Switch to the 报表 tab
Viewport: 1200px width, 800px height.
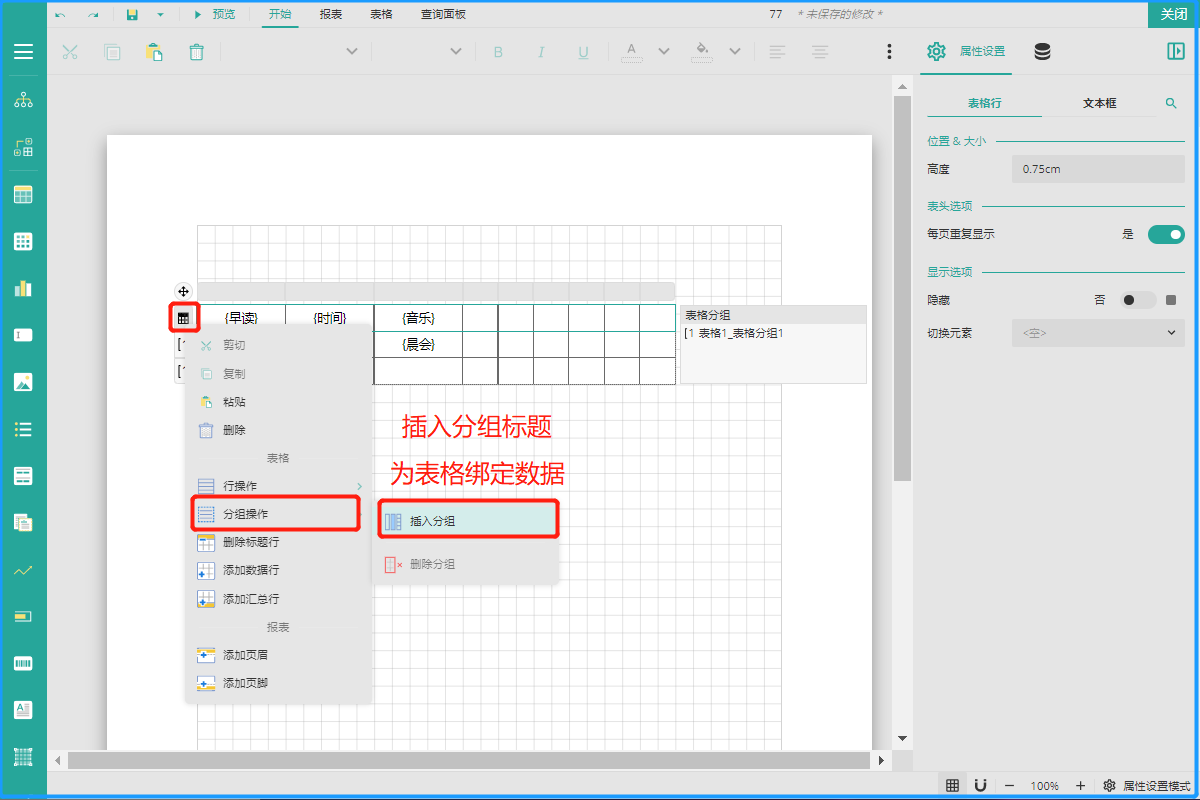(331, 15)
